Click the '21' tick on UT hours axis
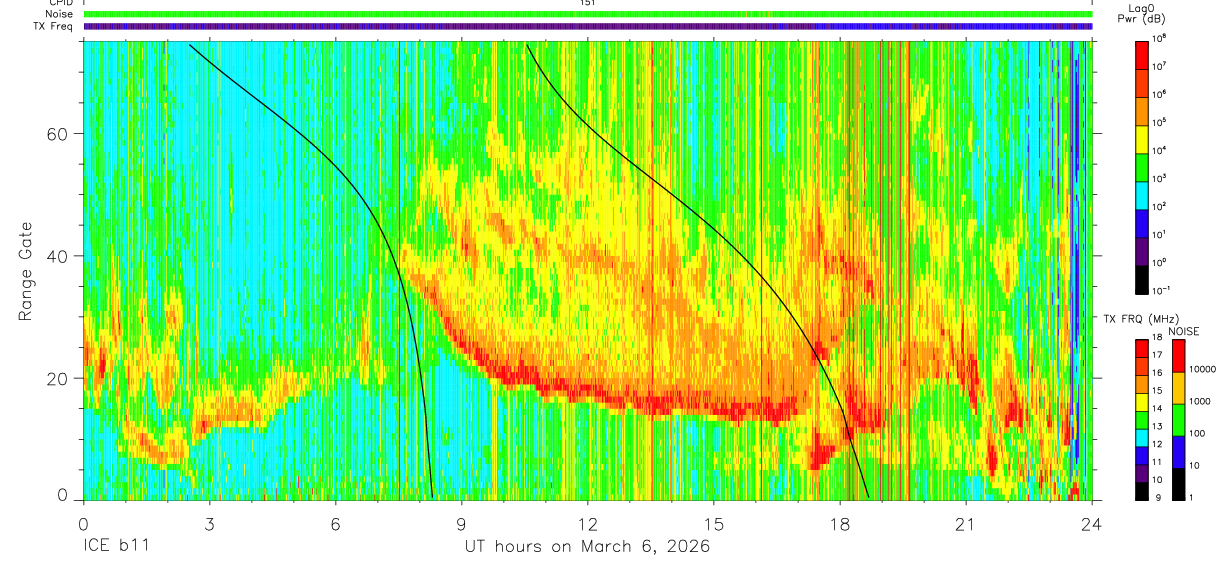 (965, 523)
